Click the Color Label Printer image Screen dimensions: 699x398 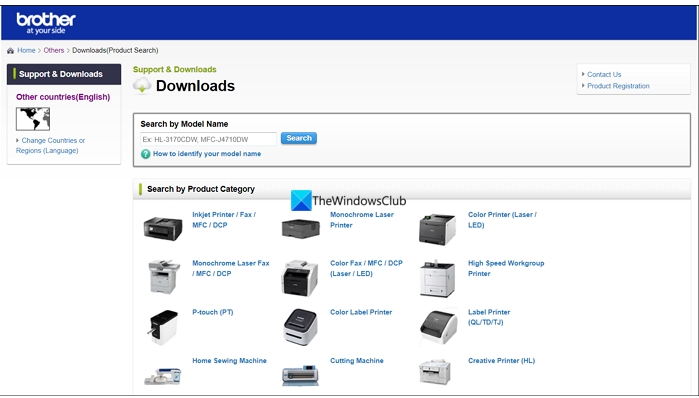point(300,327)
